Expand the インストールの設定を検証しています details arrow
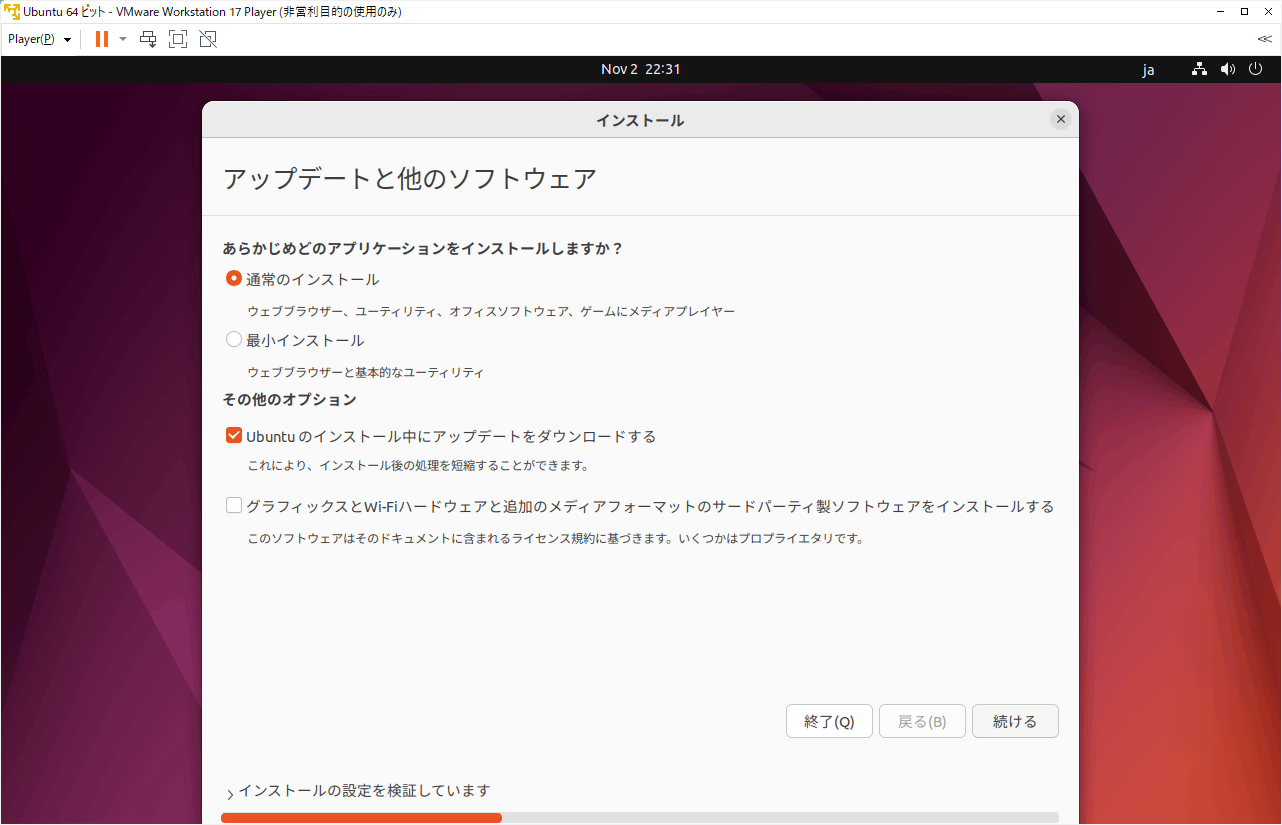Viewport: 1282px width, 825px height. coord(230,794)
